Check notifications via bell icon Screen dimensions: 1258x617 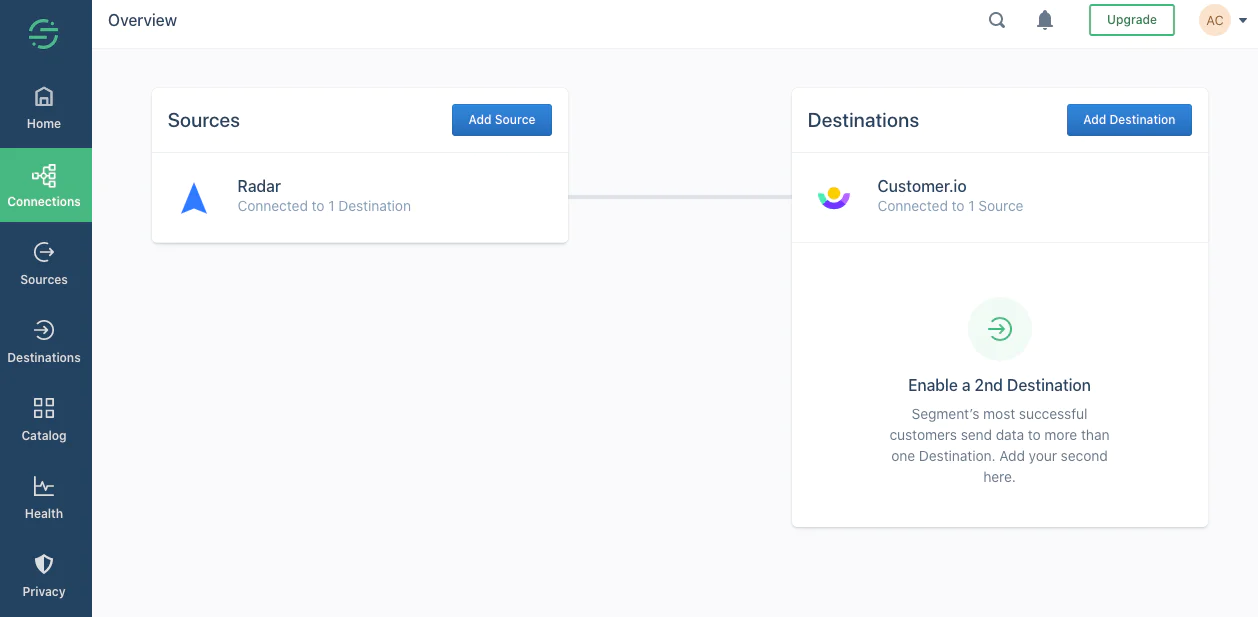(x=1044, y=19)
